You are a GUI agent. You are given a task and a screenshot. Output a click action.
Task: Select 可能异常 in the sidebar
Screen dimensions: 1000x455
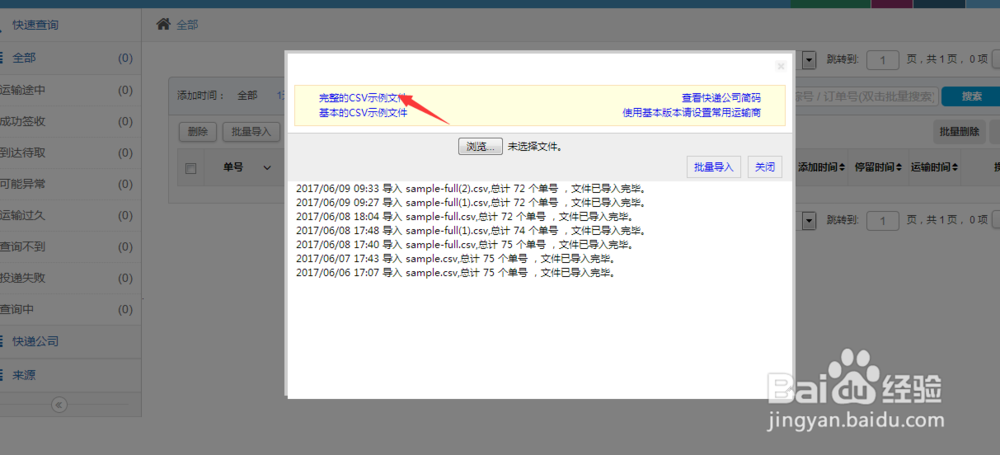click(70, 184)
